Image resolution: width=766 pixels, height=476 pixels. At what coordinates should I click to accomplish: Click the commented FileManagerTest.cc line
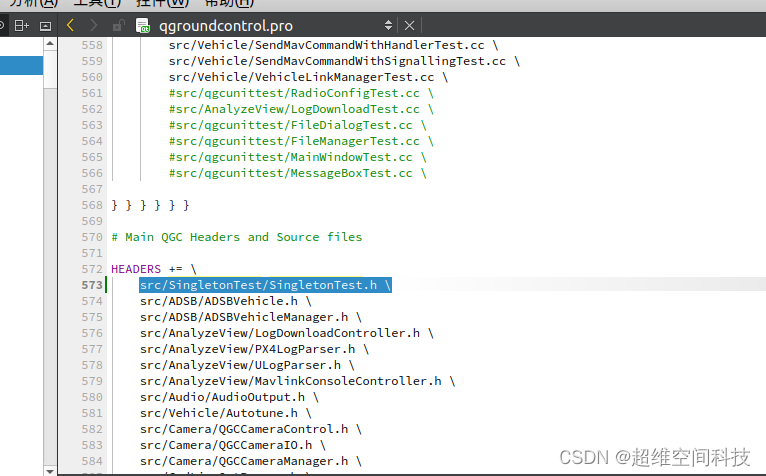click(x=301, y=141)
